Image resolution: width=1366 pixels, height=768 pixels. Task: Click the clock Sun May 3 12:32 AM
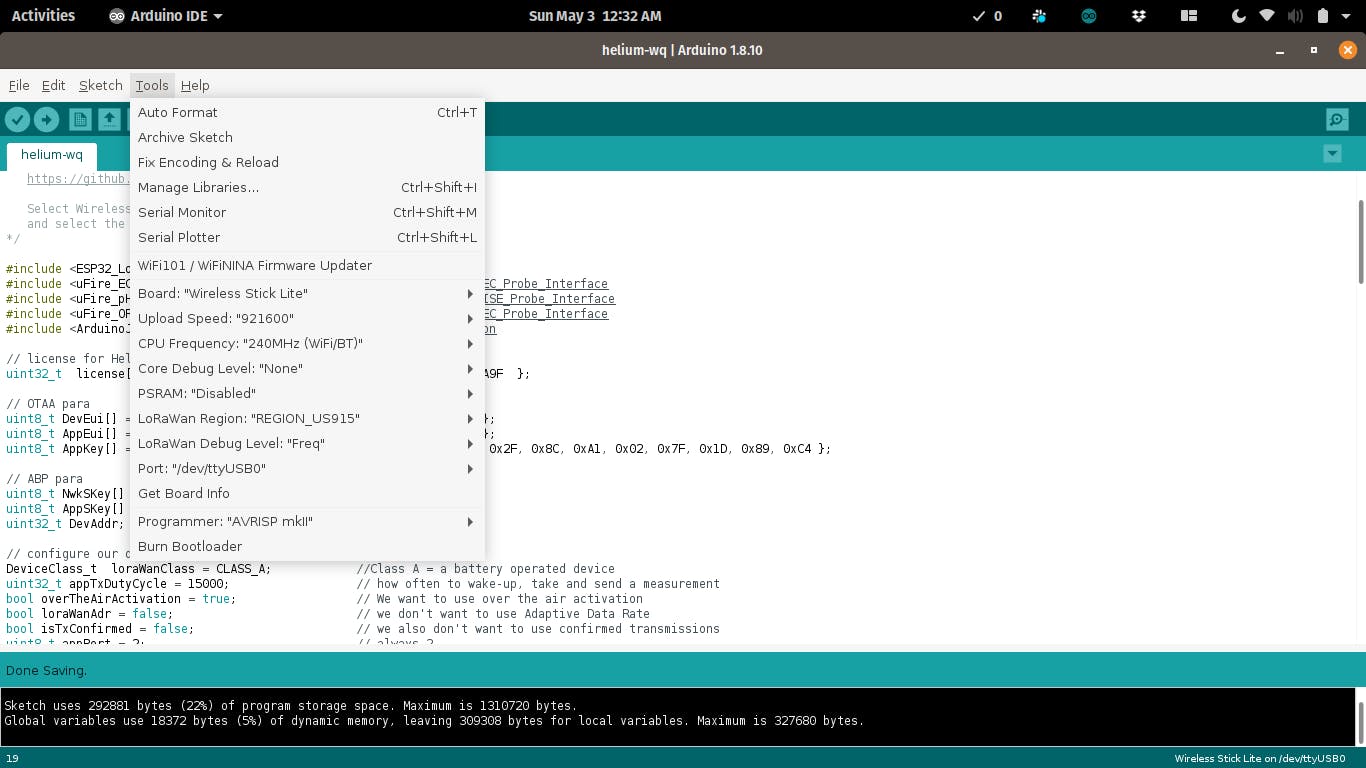coord(594,16)
